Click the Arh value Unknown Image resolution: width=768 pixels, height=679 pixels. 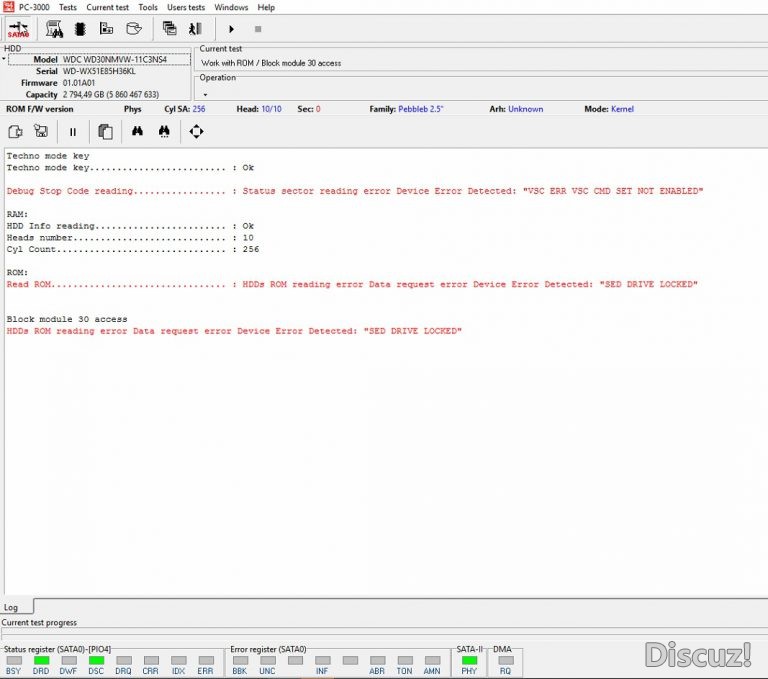pyautogui.click(x=526, y=109)
